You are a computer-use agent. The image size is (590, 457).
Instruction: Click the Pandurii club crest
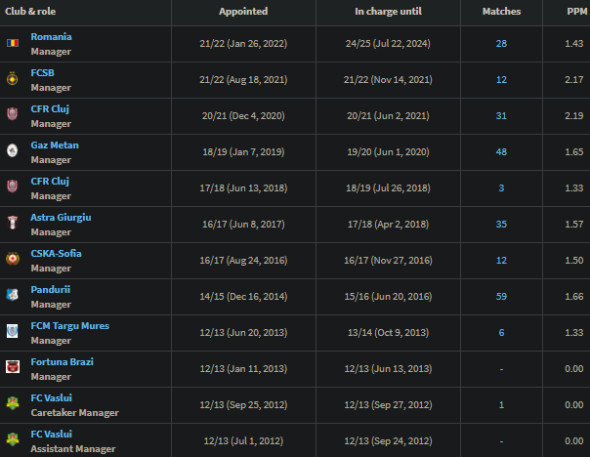tap(12, 295)
